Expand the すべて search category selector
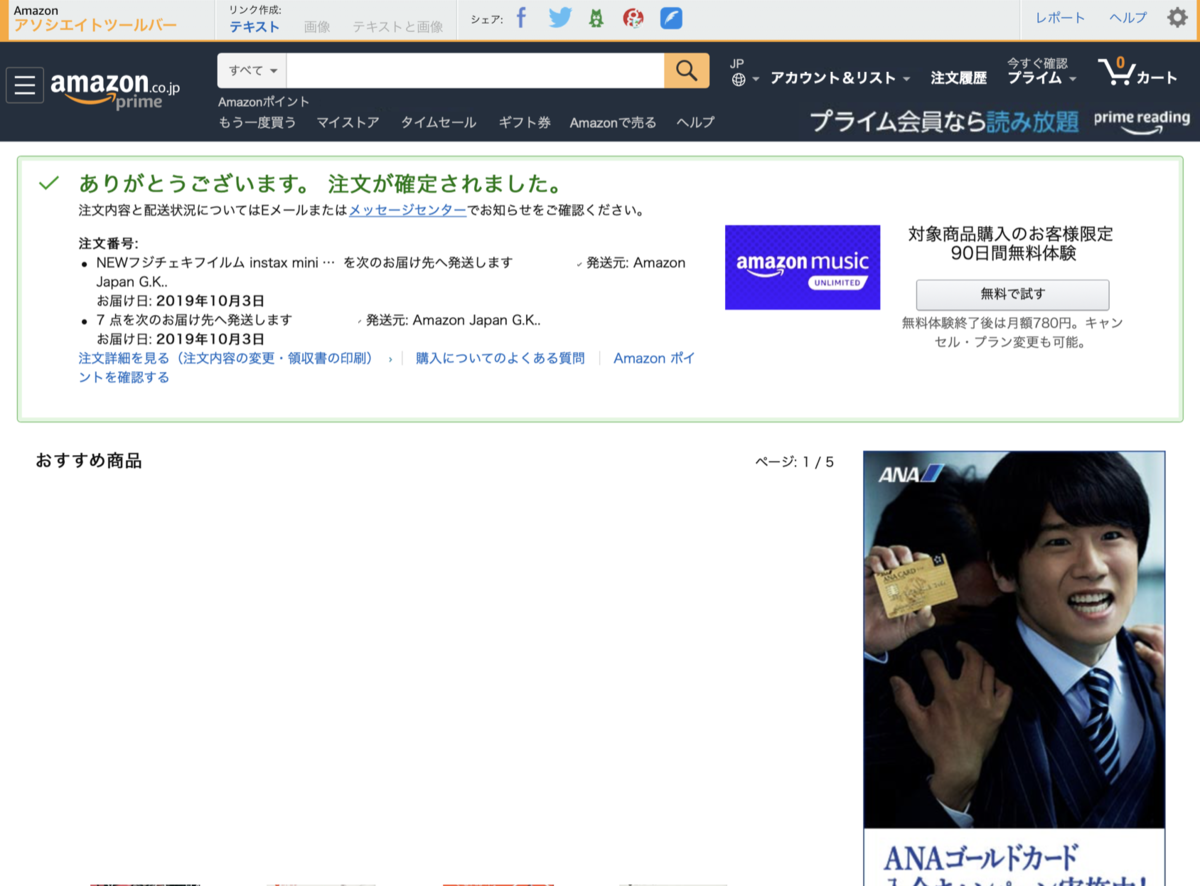1200x886 pixels. (250, 70)
